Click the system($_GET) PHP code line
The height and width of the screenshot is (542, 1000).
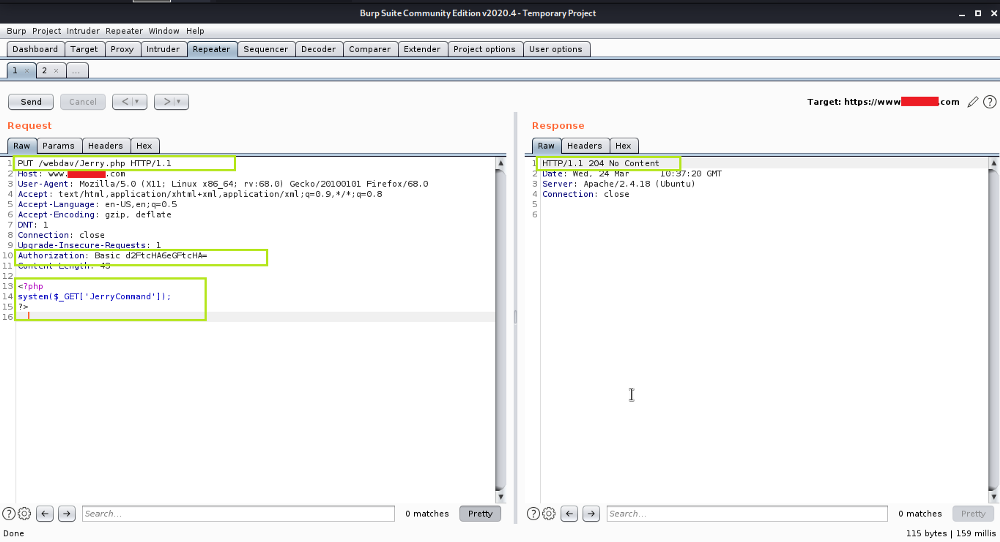(x=94, y=297)
